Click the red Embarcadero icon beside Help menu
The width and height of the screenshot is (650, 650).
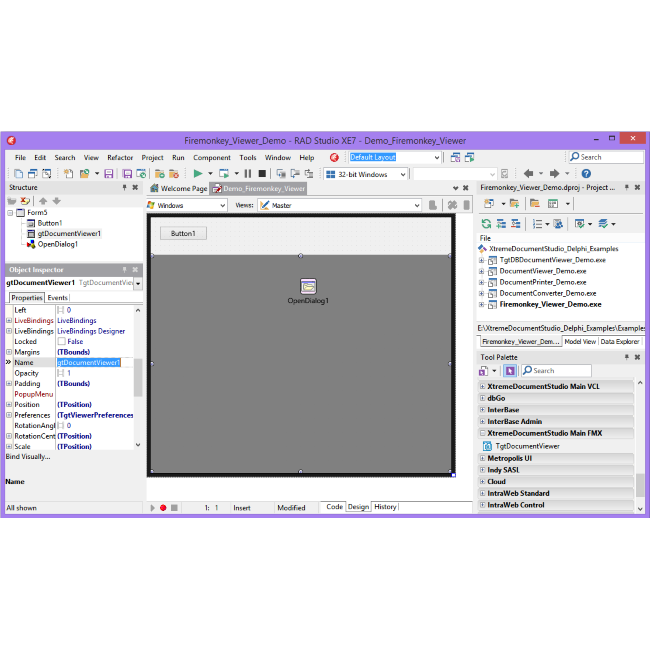[334, 158]
